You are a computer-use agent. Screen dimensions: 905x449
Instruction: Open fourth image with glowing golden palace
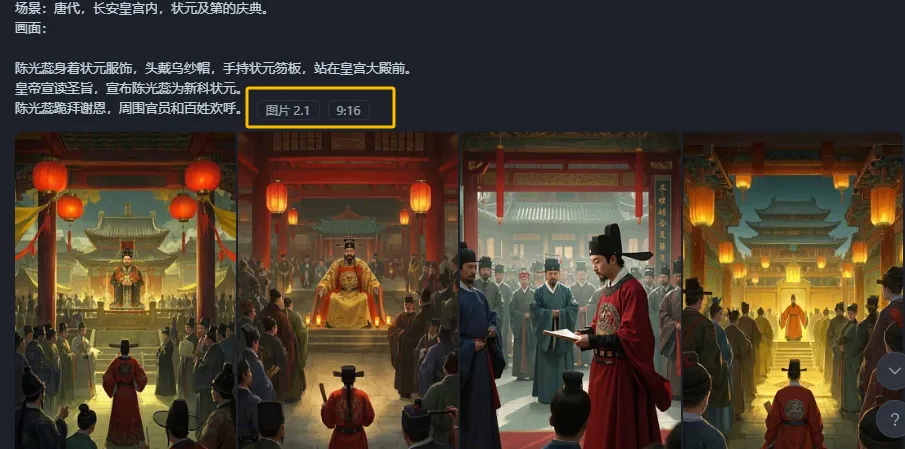coord(794,290)
